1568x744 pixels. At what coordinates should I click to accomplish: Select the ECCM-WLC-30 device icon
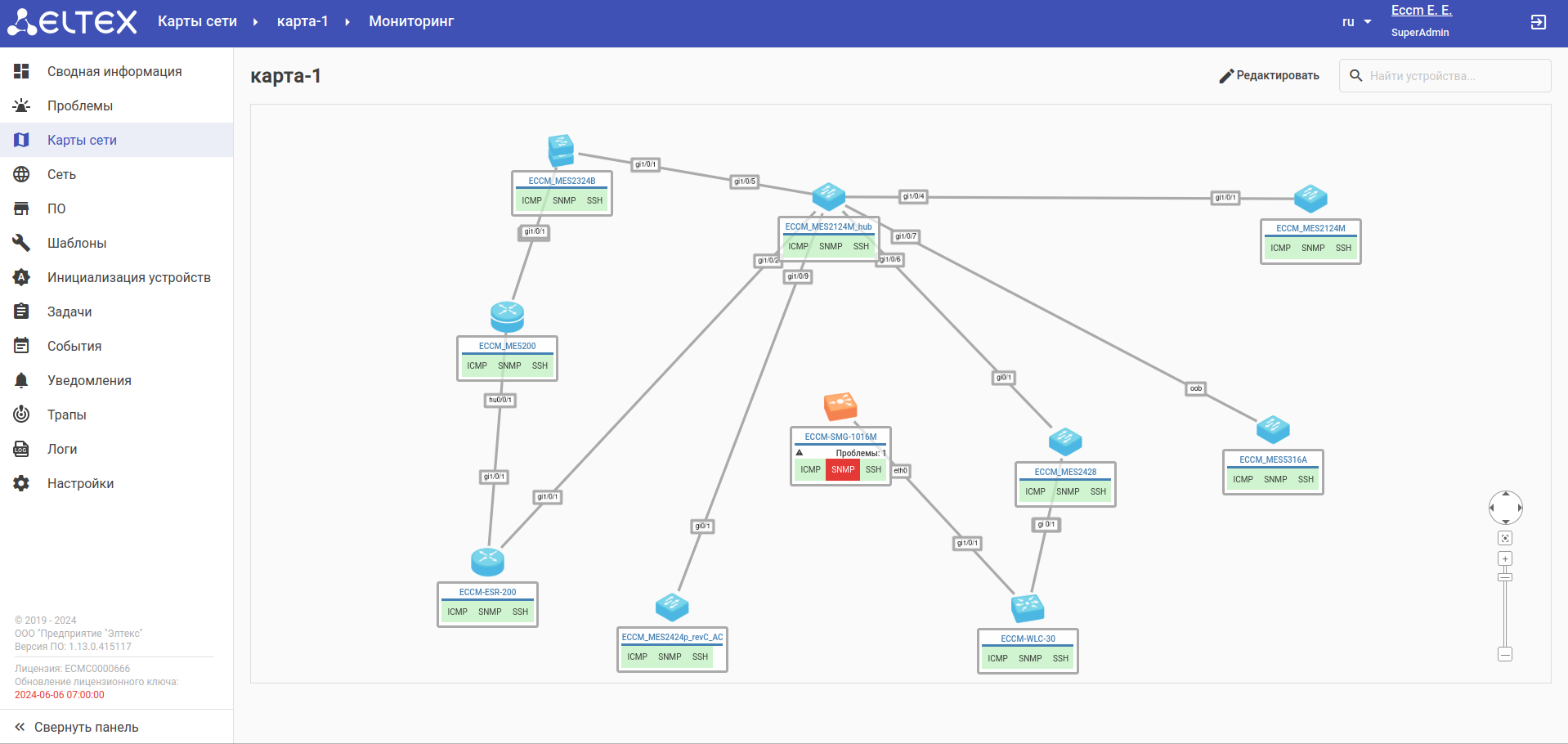[1028, 608]
